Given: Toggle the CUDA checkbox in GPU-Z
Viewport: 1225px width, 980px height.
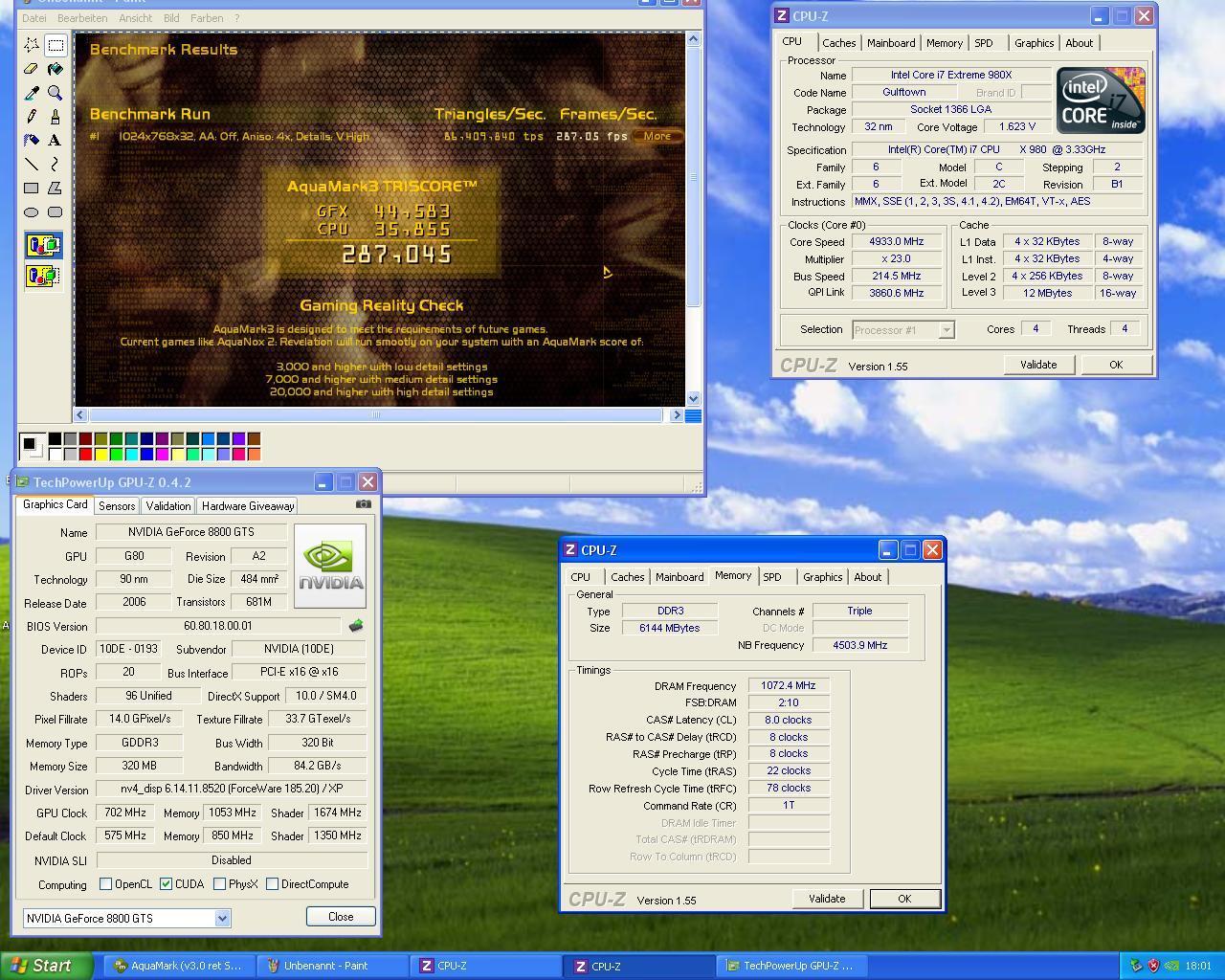Looking at the screenshot, I should click(166, 884).
